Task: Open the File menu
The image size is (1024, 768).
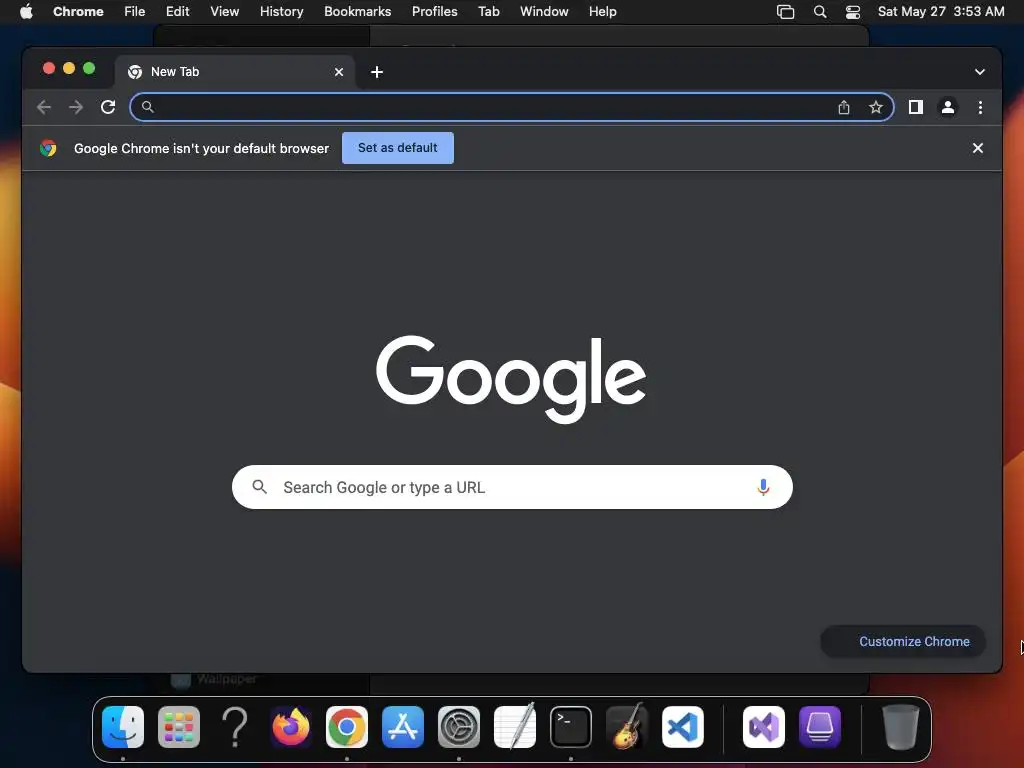Action: pyautogui.click(x=135, y=12)
